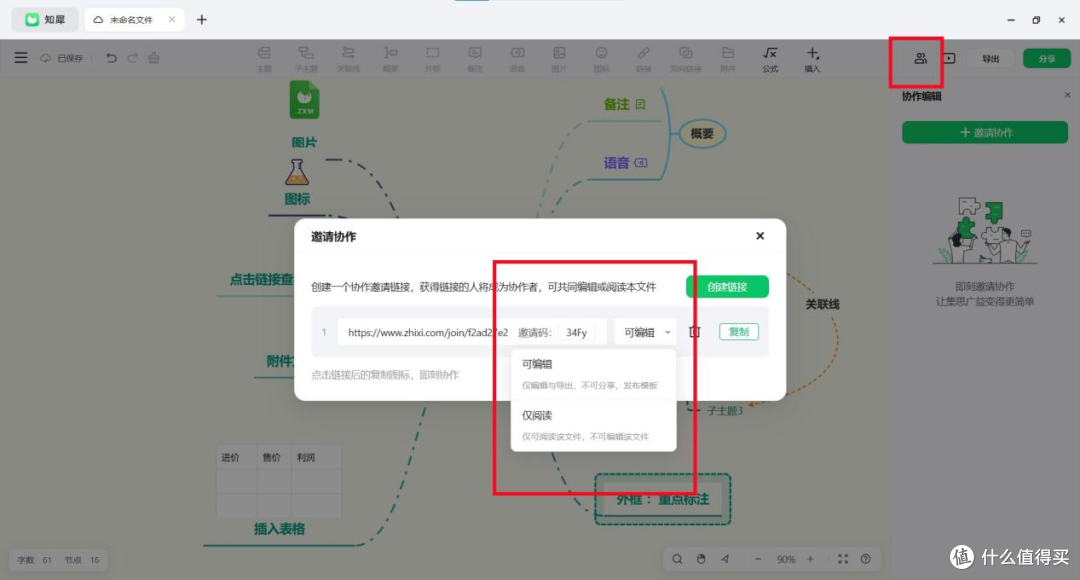Click the mouse mode icon in bottom bar
Screen dimensions: 1080x580
coord(701,559)
